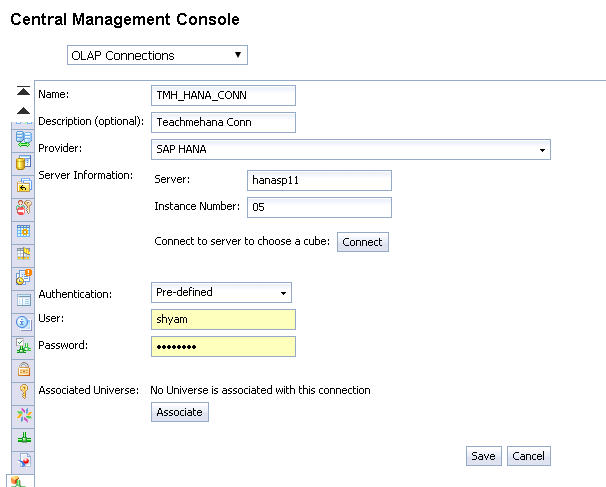Open the green connector sidebar icon
This screenshot has width=606, height=487.
pyautogui.click(x=24, y=438)
